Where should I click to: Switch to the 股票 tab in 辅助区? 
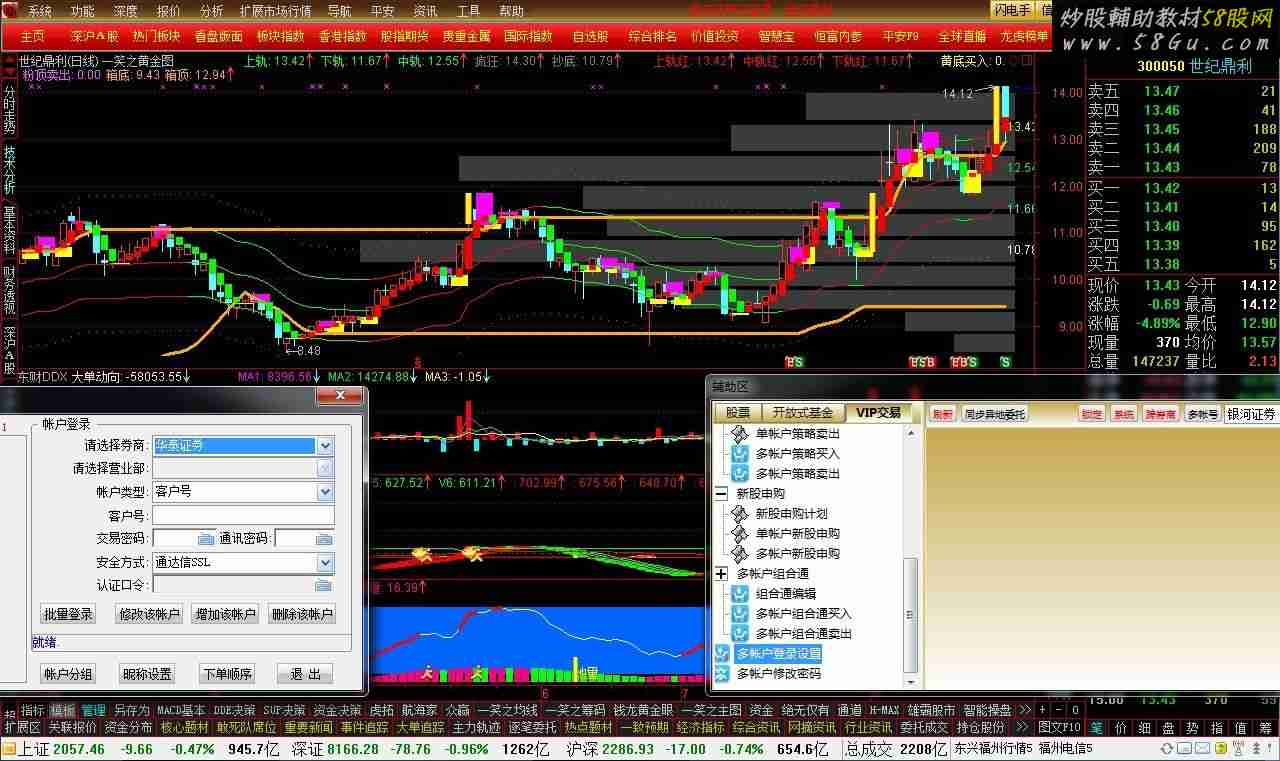click(x=738, y=412)
